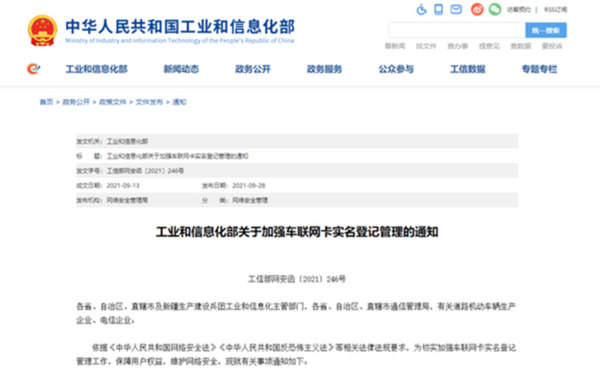Open 公众参与 navigation menu

[396, 69]
